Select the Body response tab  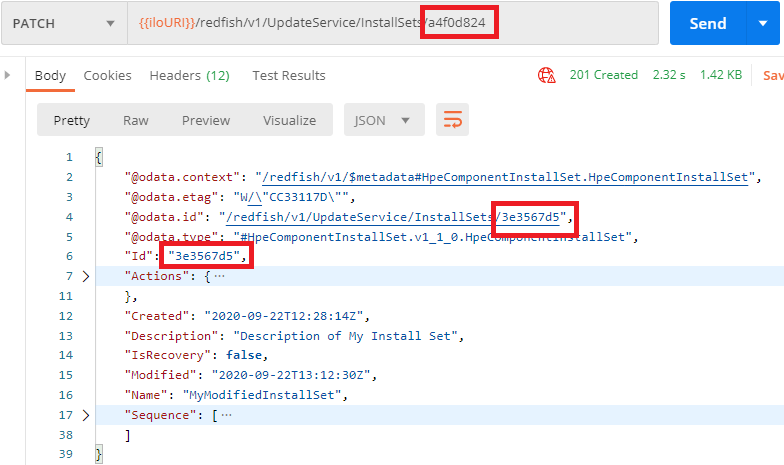pos(50,75)
